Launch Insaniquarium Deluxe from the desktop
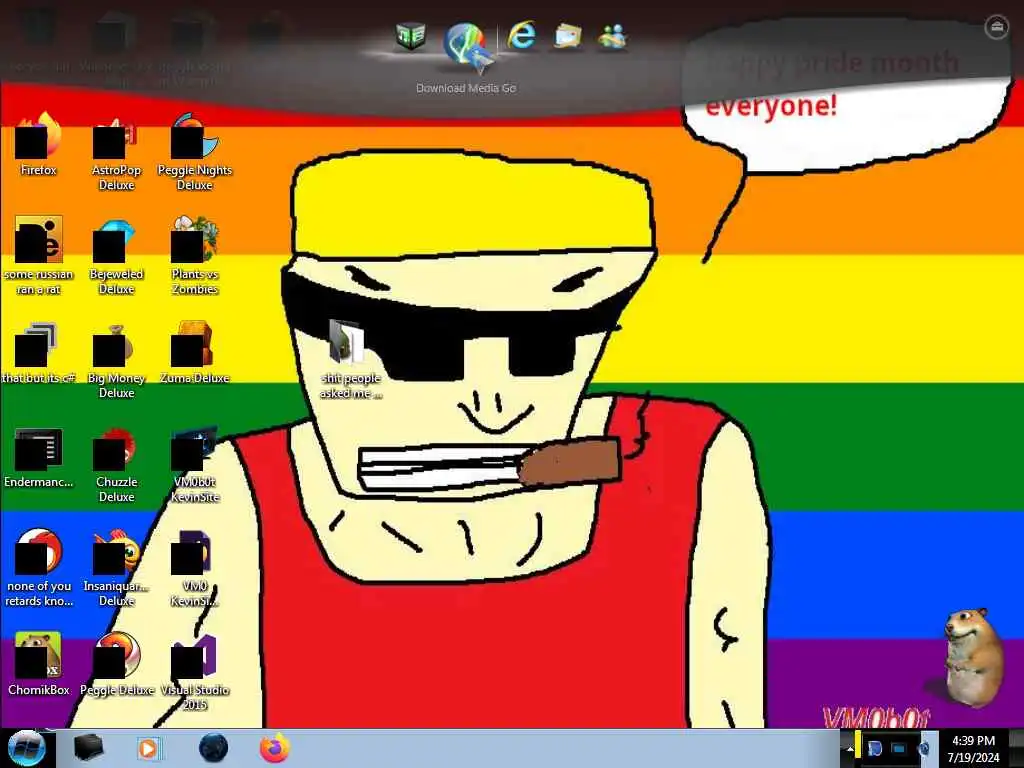The width and height of the screenshot is (1024, 768). [116, 567]
